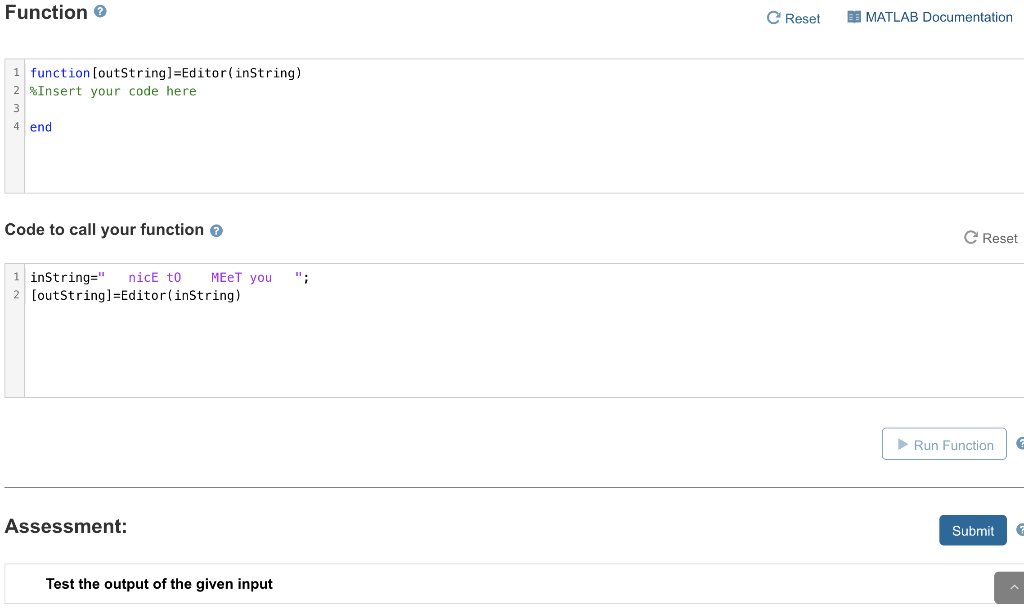This screenshot has width=1024, height=613.
Task: Click line number 3 in the function editor
Action: click(16, 108)
